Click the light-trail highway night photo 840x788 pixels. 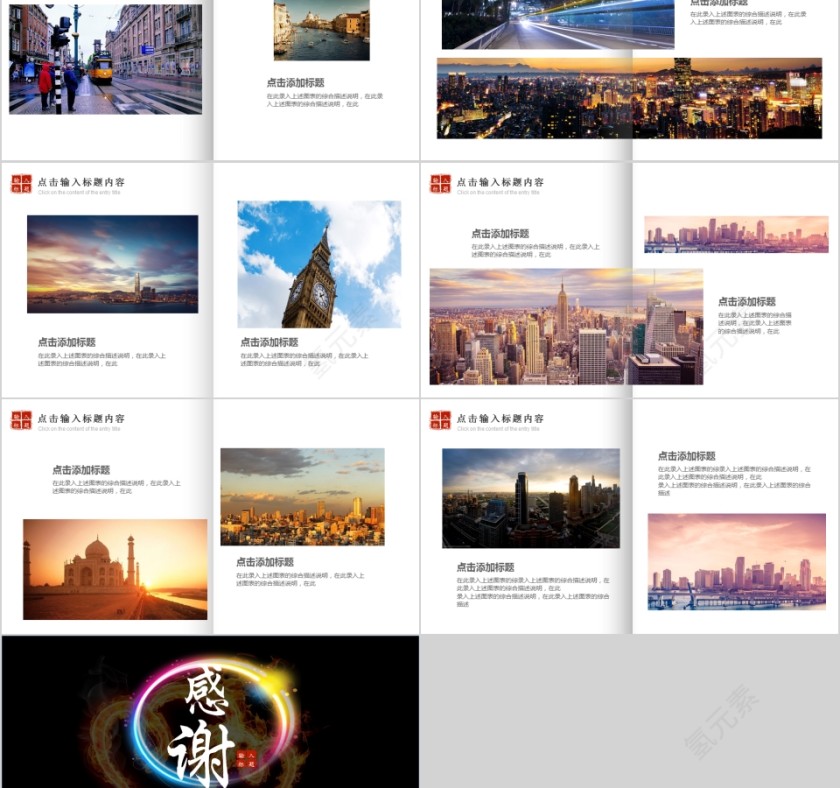point(557,25)
